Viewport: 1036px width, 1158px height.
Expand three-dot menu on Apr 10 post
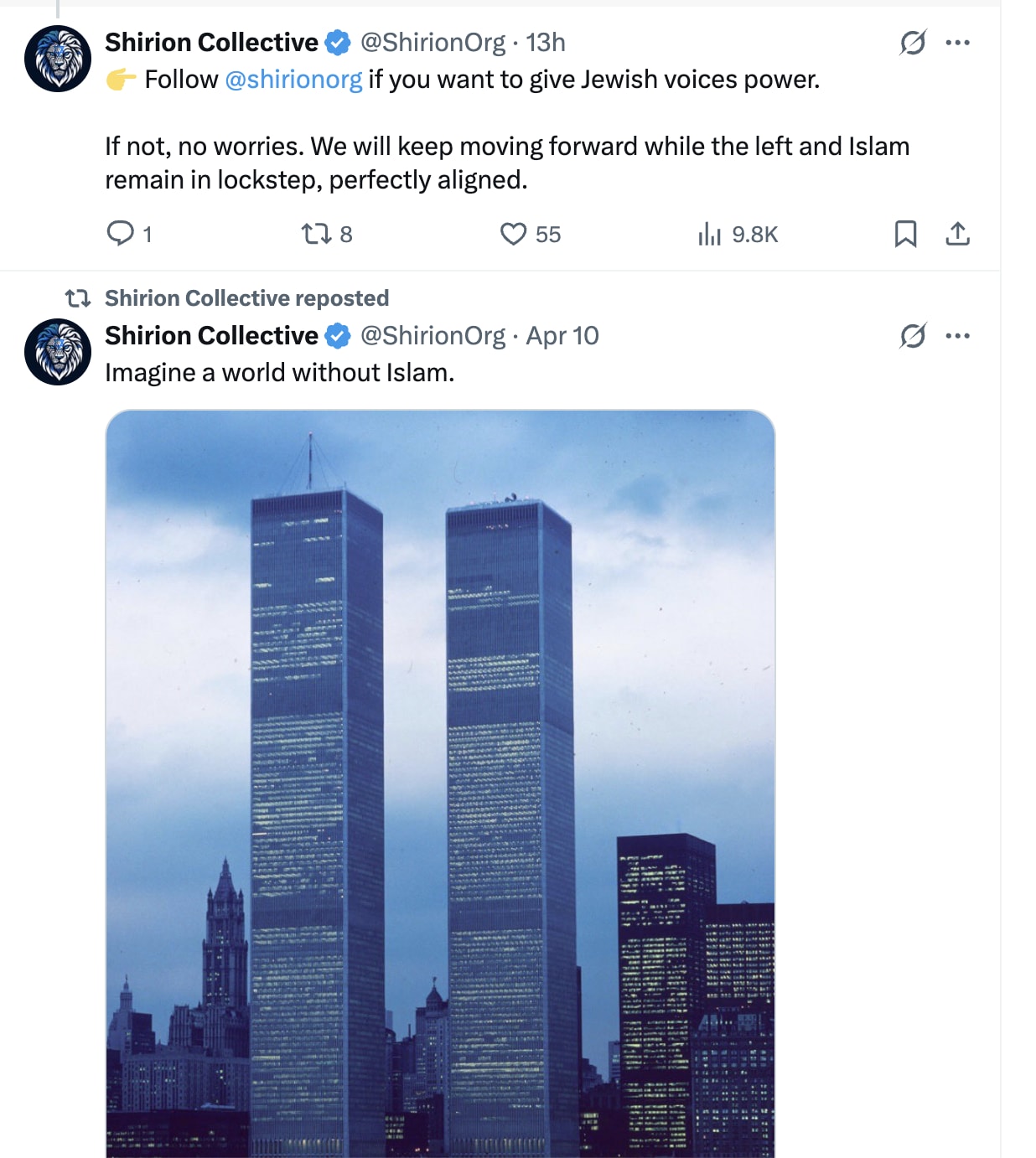point(957,335)
